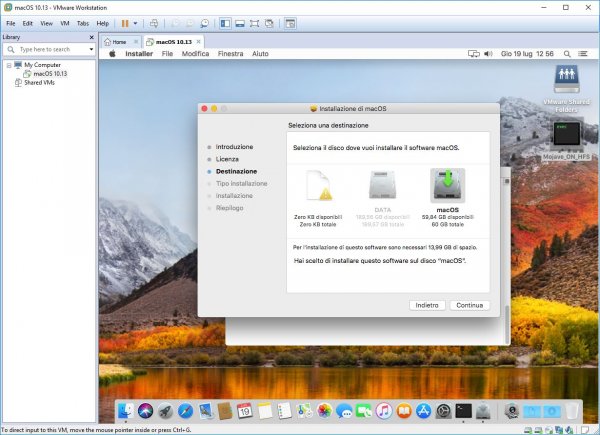Viewport: 600px width, 435px height.
Task: Close the Library panel
Action: [x=91, y=37]
